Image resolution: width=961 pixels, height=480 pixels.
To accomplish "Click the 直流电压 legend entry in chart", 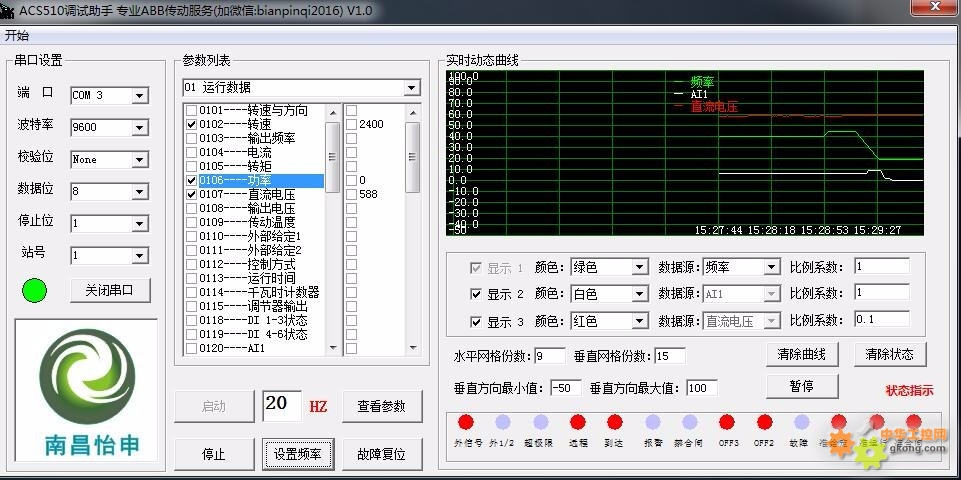I will [x=714, y=107].
